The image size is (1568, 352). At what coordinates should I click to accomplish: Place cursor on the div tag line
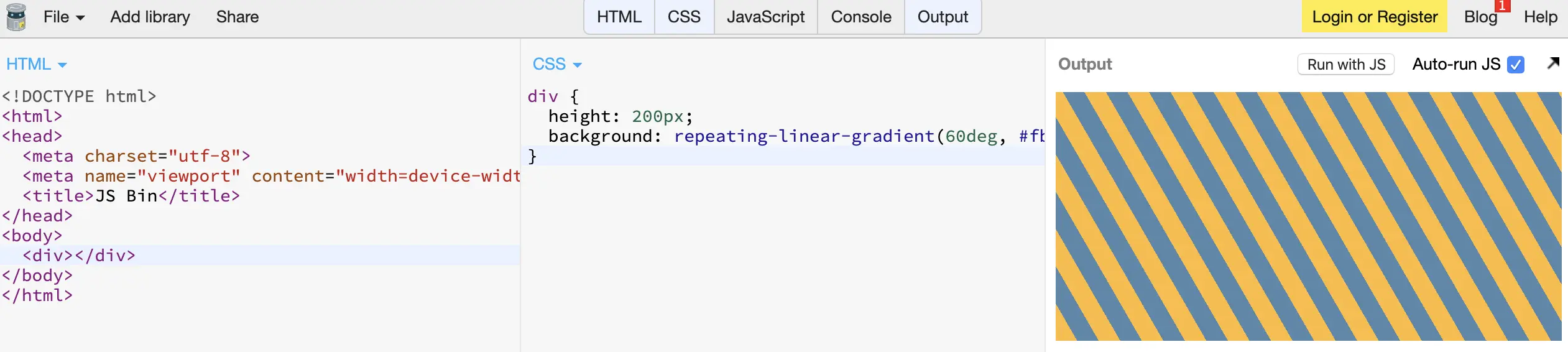click(x=260, y=256)
